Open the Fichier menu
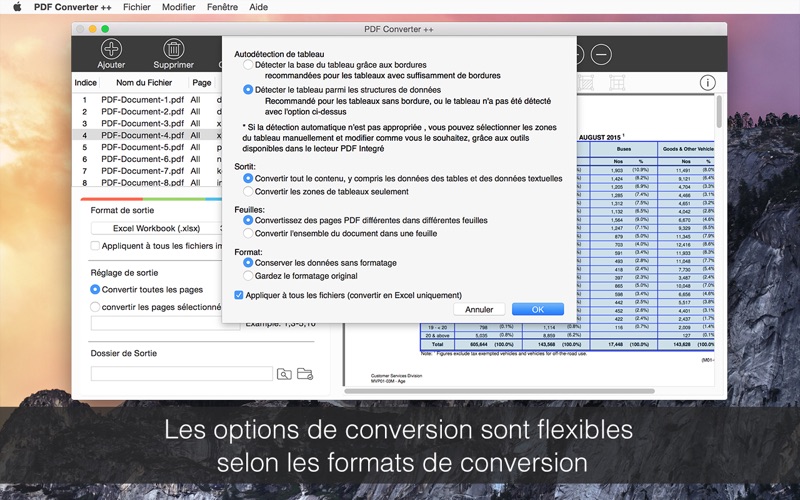This screenshot has height=500, width=800. point(137,7)
